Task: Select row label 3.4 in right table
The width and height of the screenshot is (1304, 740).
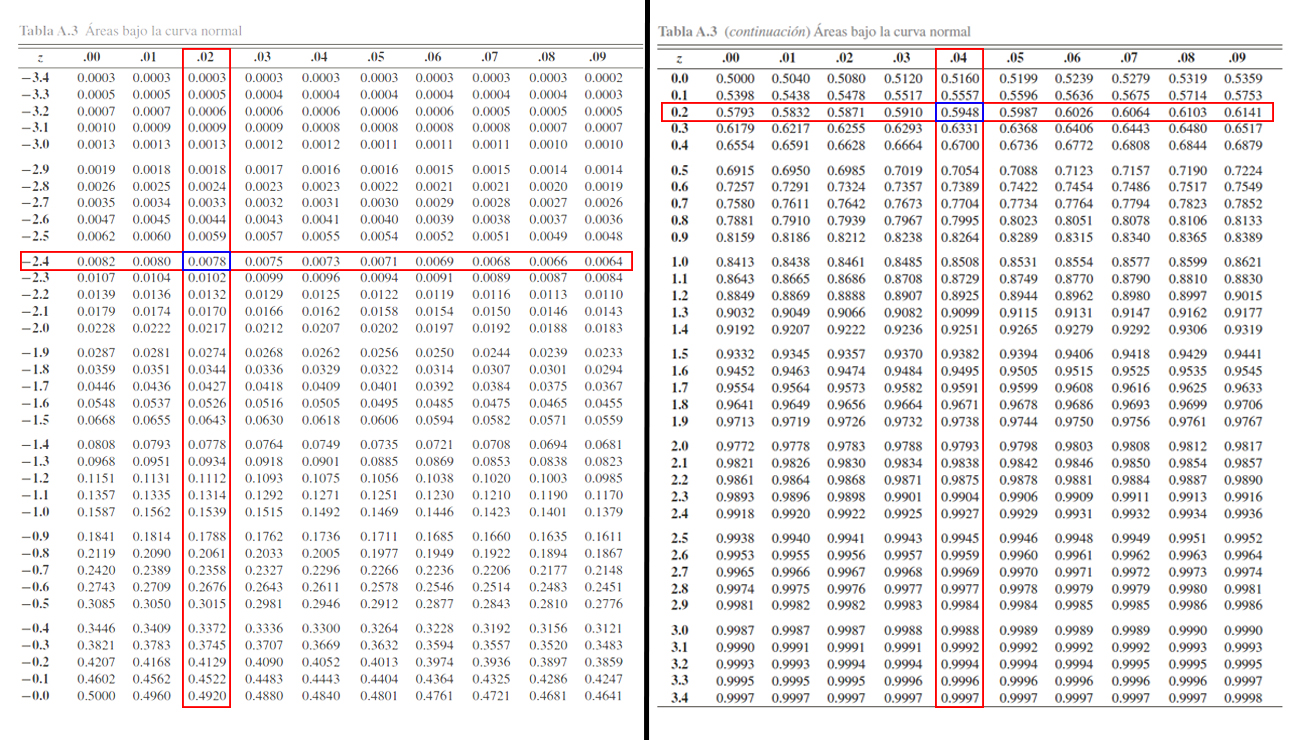Action: pos(680,698)
